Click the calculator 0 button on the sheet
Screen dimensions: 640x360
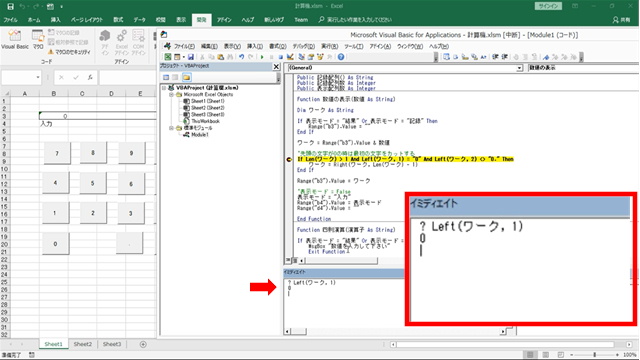tap(56, 244)
